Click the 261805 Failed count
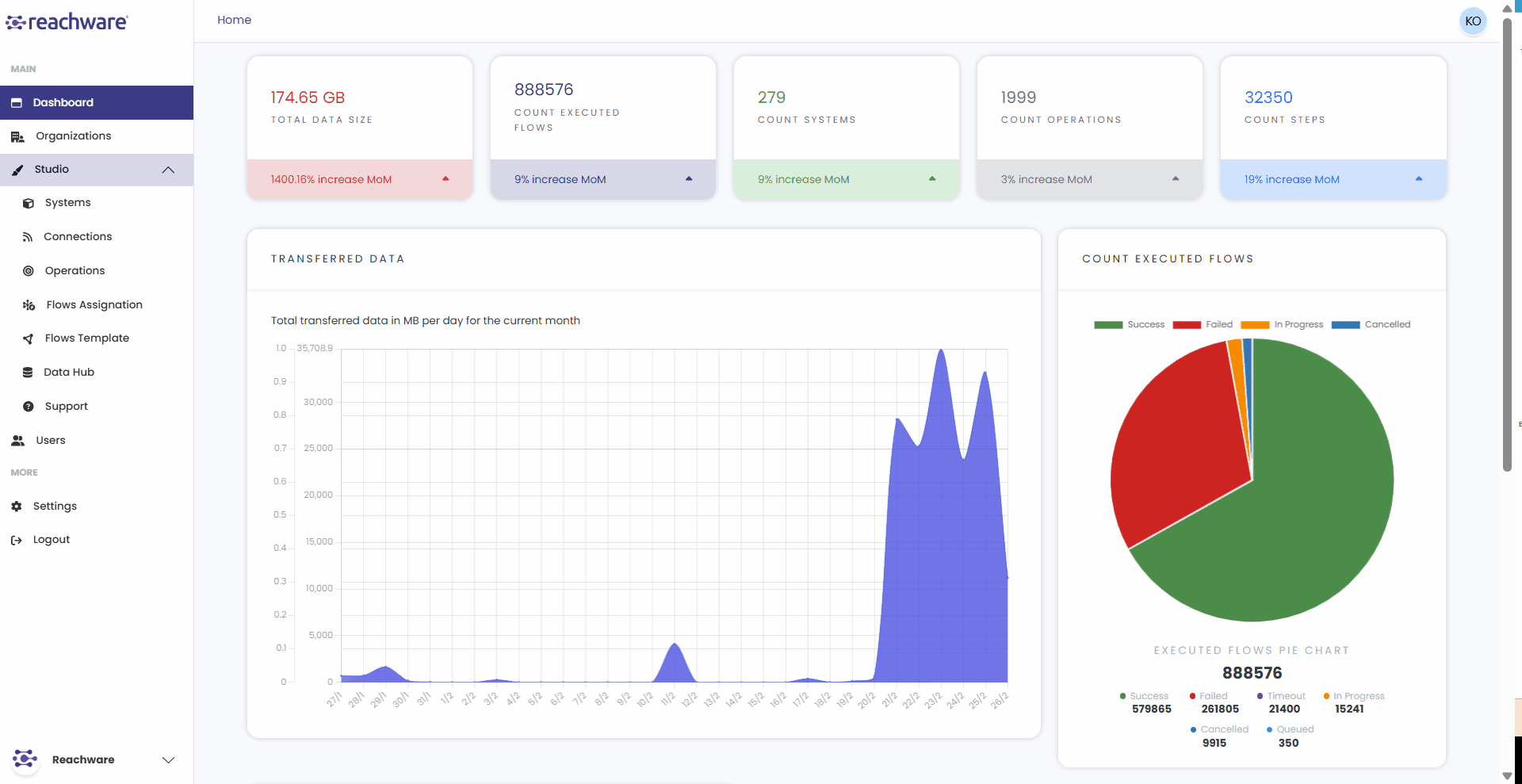 (x=1220, y=709)
